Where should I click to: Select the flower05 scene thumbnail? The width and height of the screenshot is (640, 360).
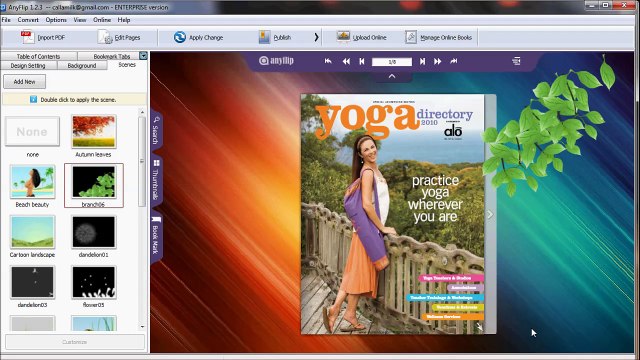coord(93,282)
